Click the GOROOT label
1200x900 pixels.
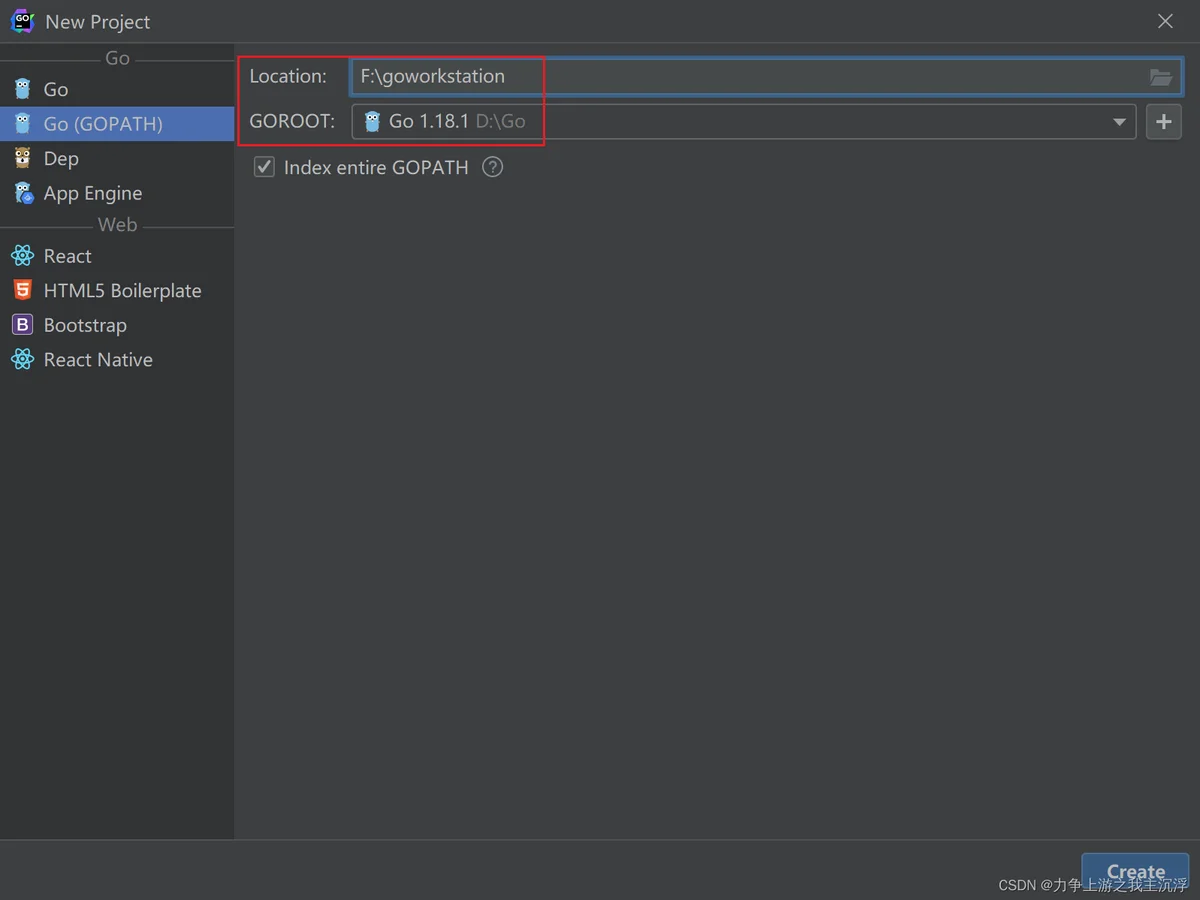coord(292,122)
